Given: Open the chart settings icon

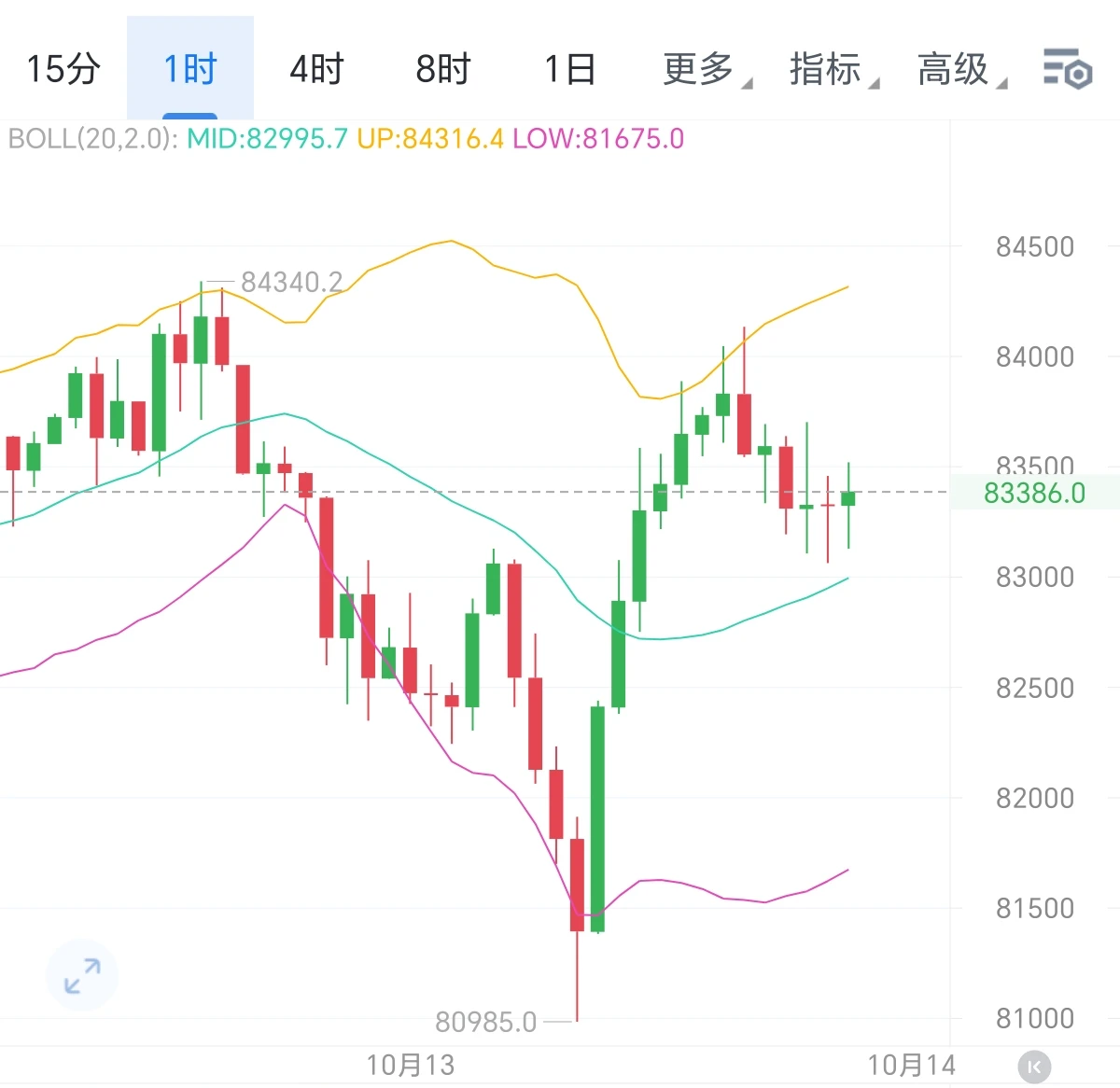Looking at the screenshot, I should 1067,69.
